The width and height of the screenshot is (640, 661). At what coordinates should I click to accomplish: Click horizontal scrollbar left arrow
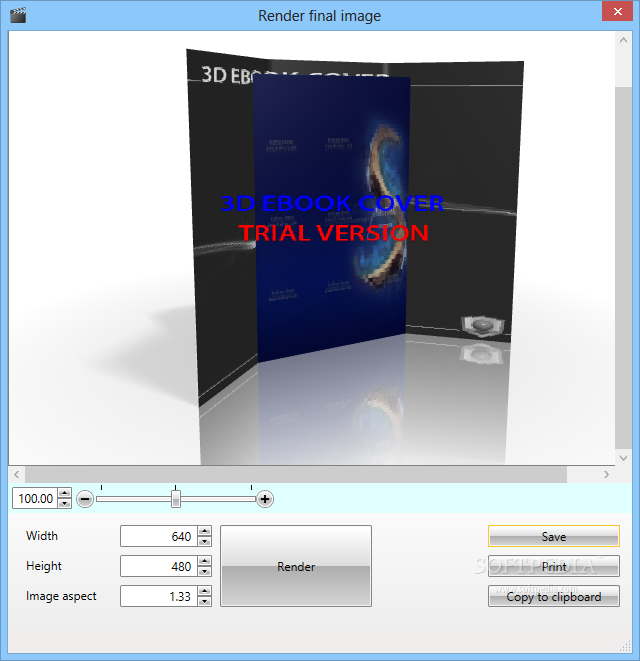click(16, 474)
